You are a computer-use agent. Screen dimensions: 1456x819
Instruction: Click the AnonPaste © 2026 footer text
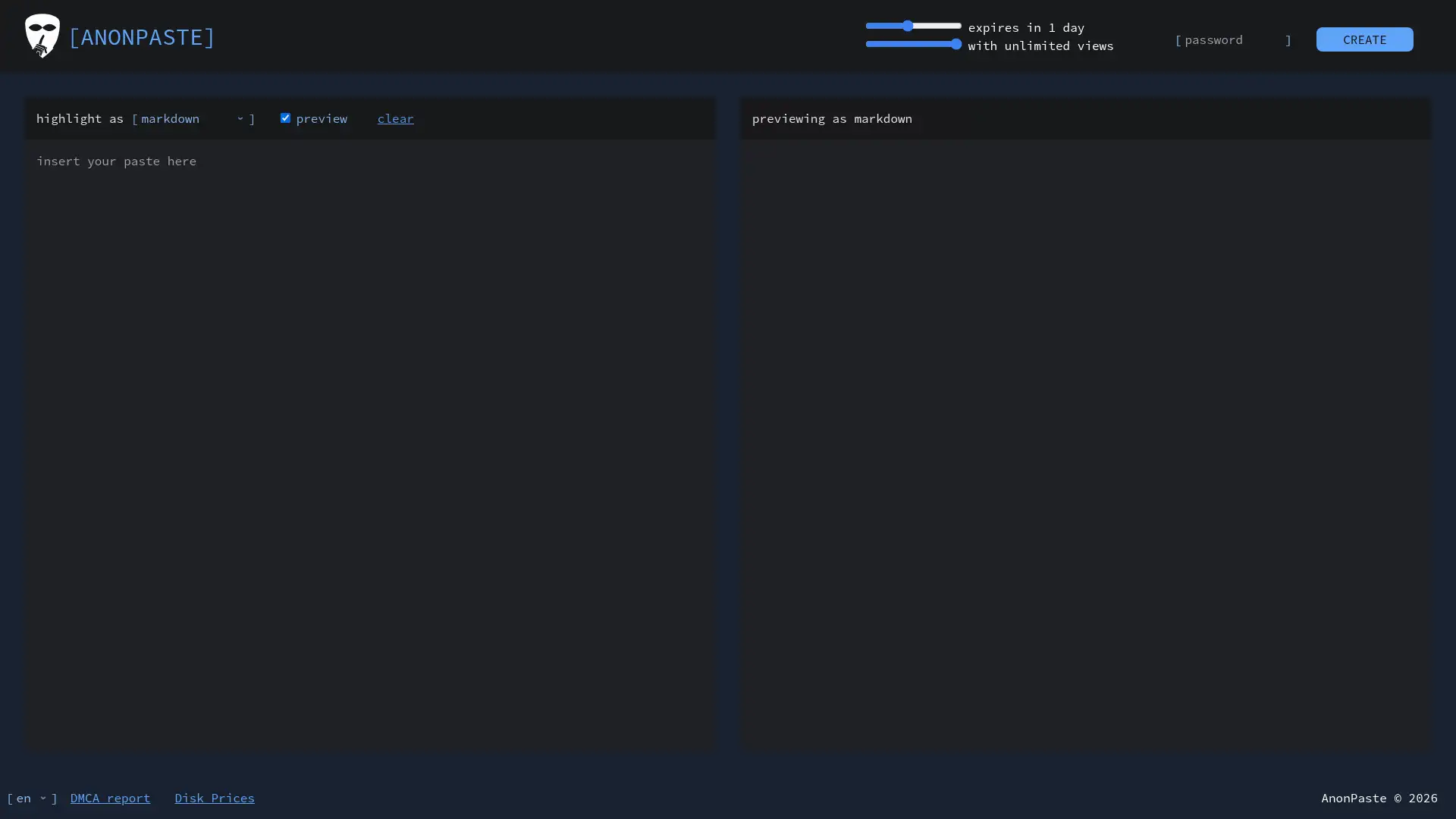coord(1379,798)
